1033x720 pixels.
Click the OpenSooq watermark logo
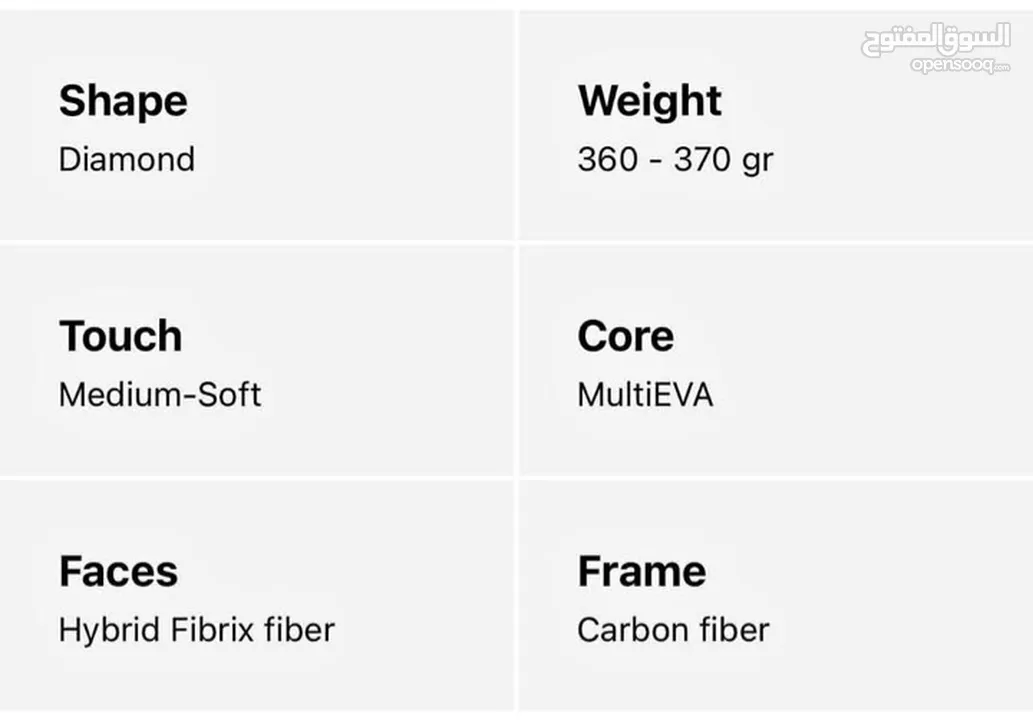click(x=935, y=48)
